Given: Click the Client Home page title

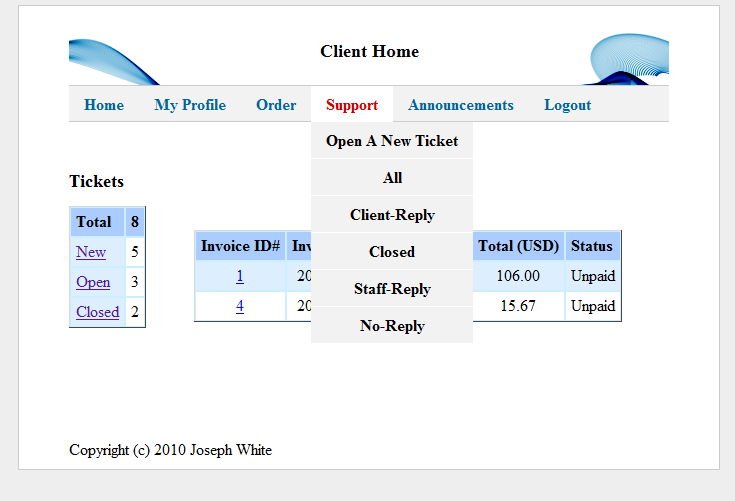Looking at the screenshot, I should pos(369,52).
